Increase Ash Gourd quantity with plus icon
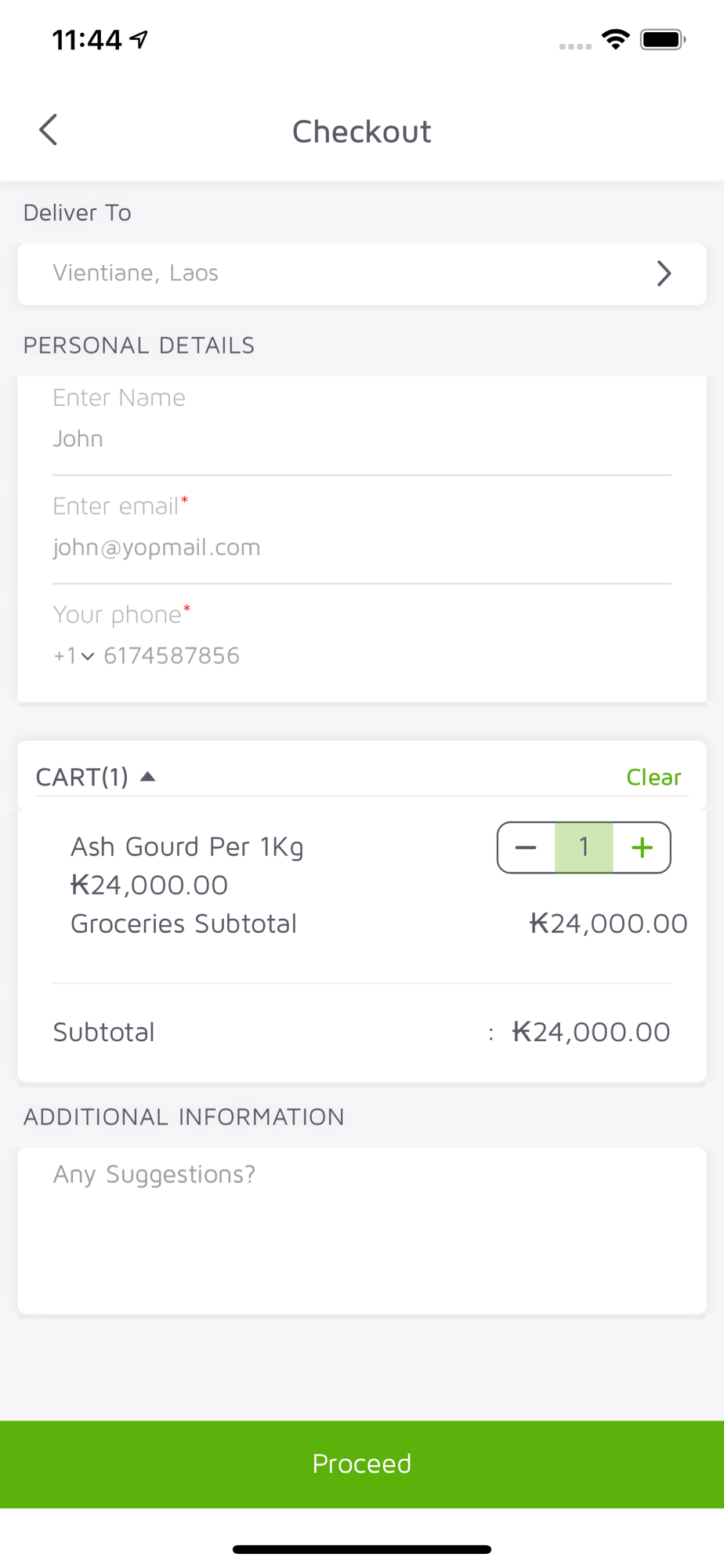Image resolution: width=724 pixels, height=1568 pixels. pos(642,848)
